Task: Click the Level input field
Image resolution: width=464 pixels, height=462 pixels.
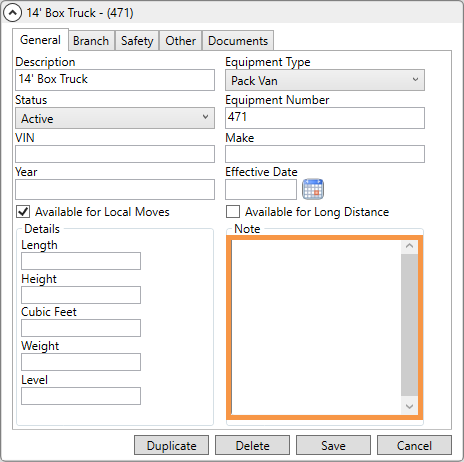Action: coord(81,396)
